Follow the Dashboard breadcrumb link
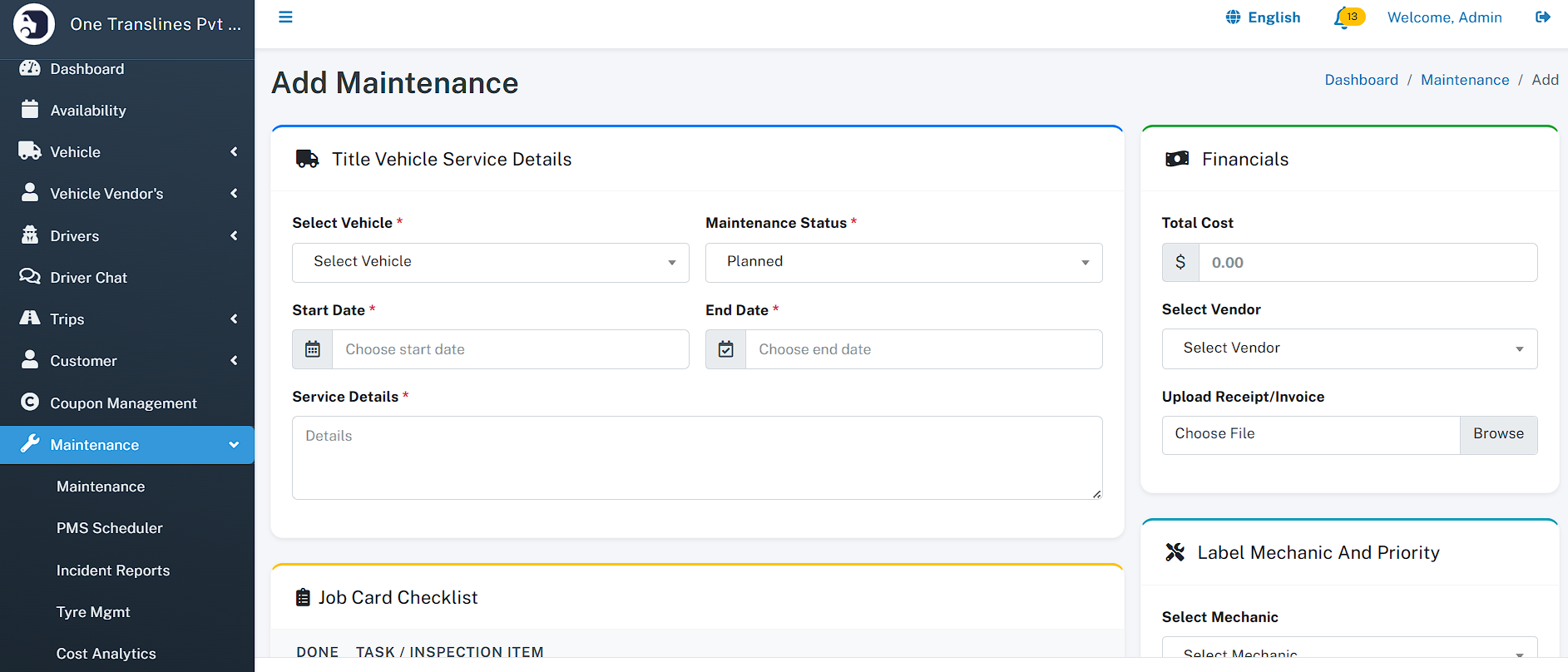The image size is (1568, 672). point(1361,80)
